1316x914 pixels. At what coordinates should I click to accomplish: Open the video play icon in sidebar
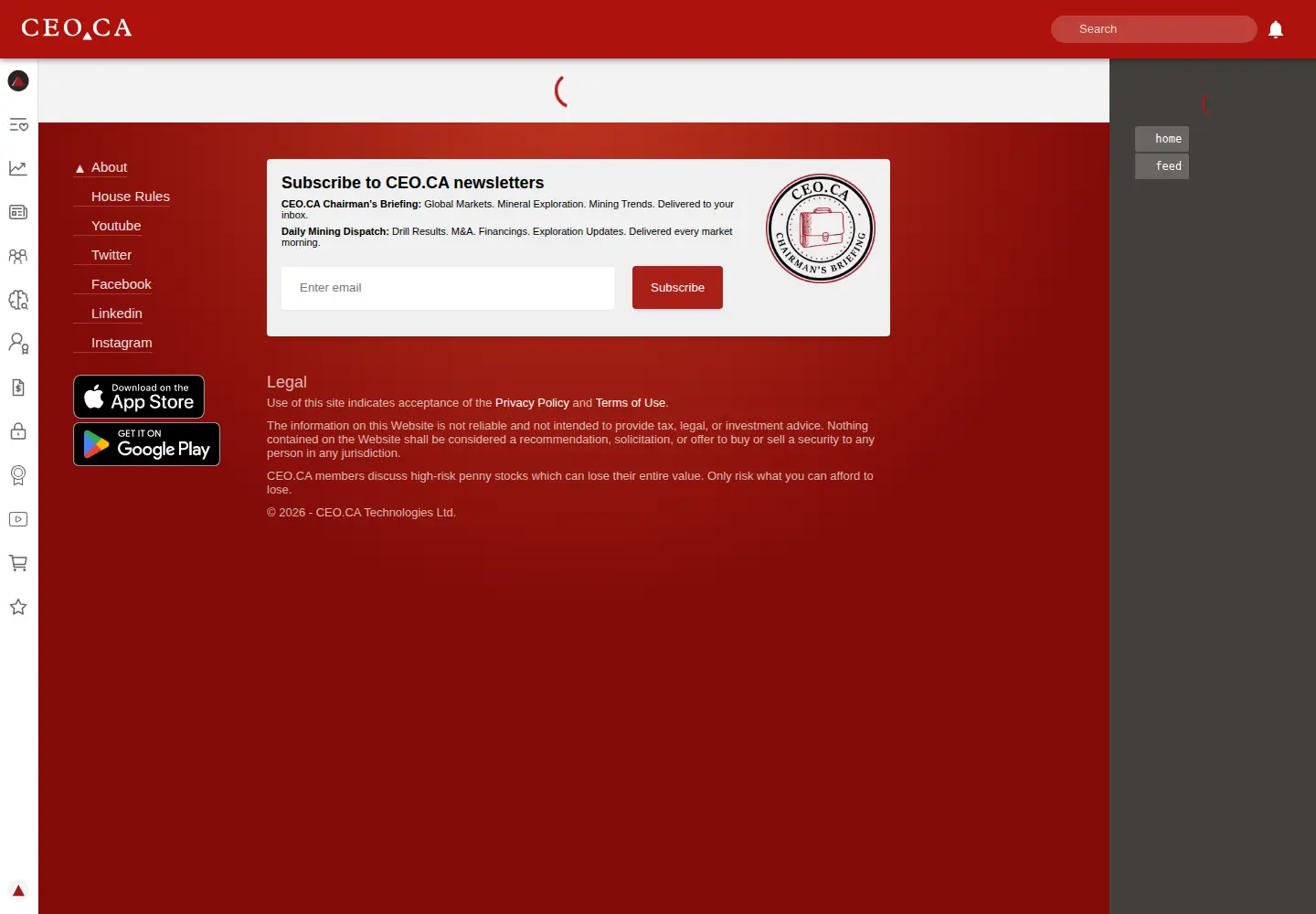[18, 519]
